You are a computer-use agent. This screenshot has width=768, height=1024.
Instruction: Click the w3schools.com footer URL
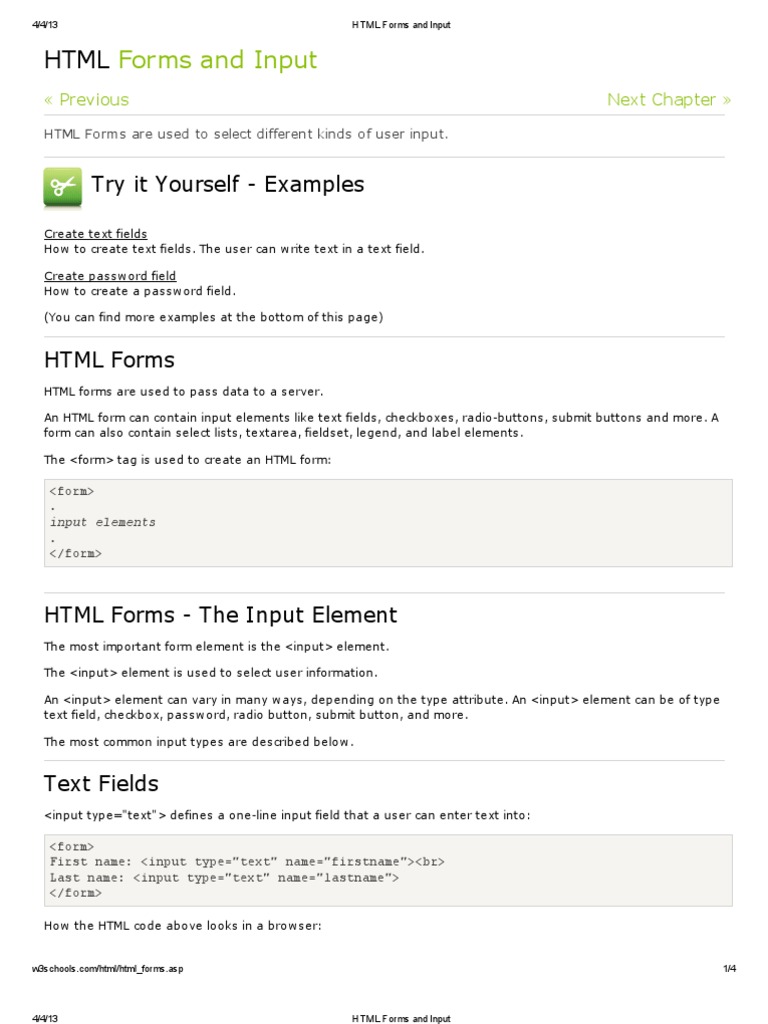point(108,968)
